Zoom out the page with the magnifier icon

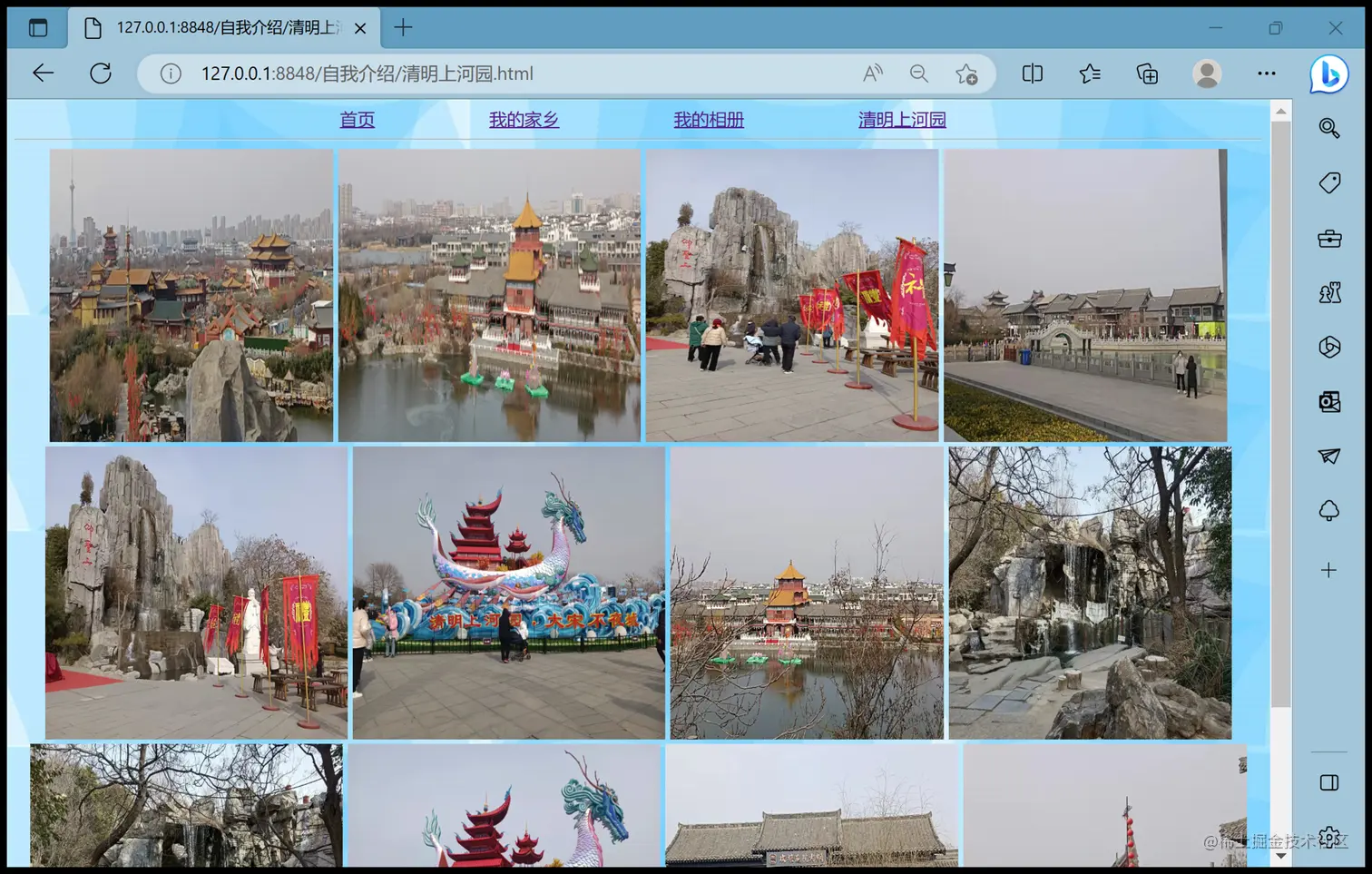[919, 74]
